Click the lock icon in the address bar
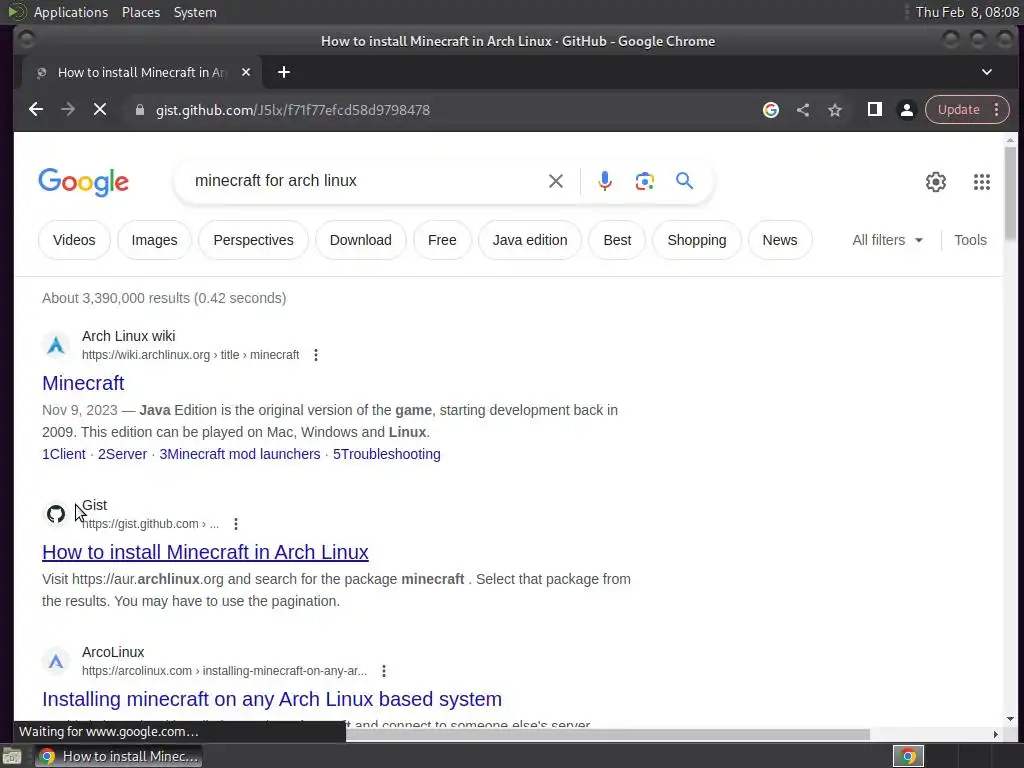Screen dimensions: 1024x768 coord(139,110)
